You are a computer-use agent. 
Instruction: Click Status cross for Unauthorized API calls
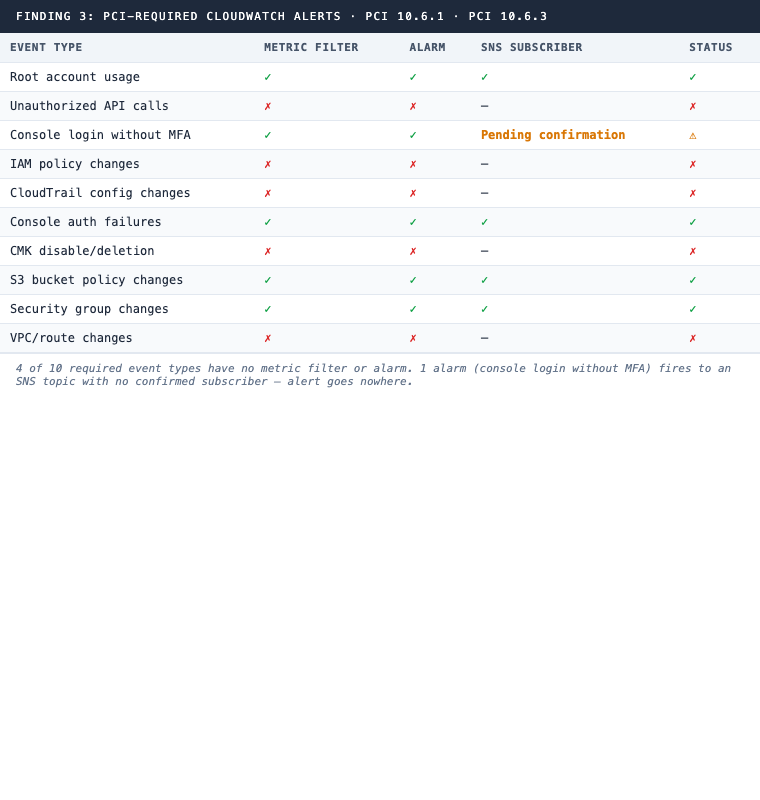click(x=693, y=106)
